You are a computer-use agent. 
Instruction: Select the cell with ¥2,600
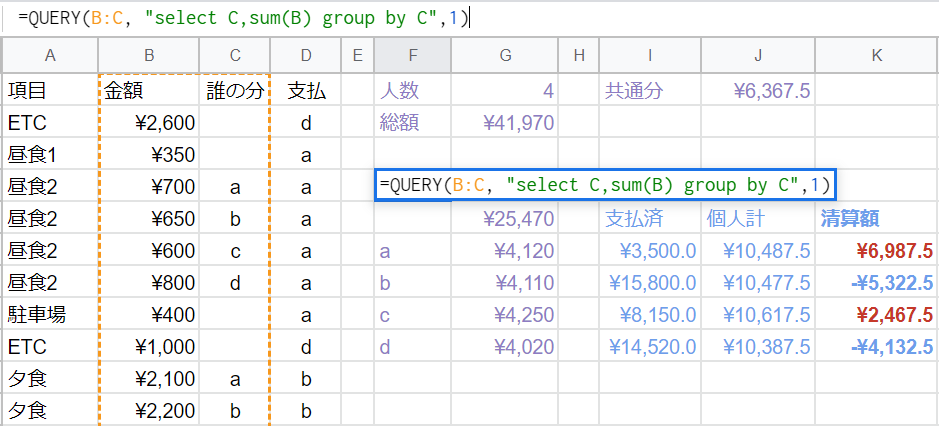149,123
